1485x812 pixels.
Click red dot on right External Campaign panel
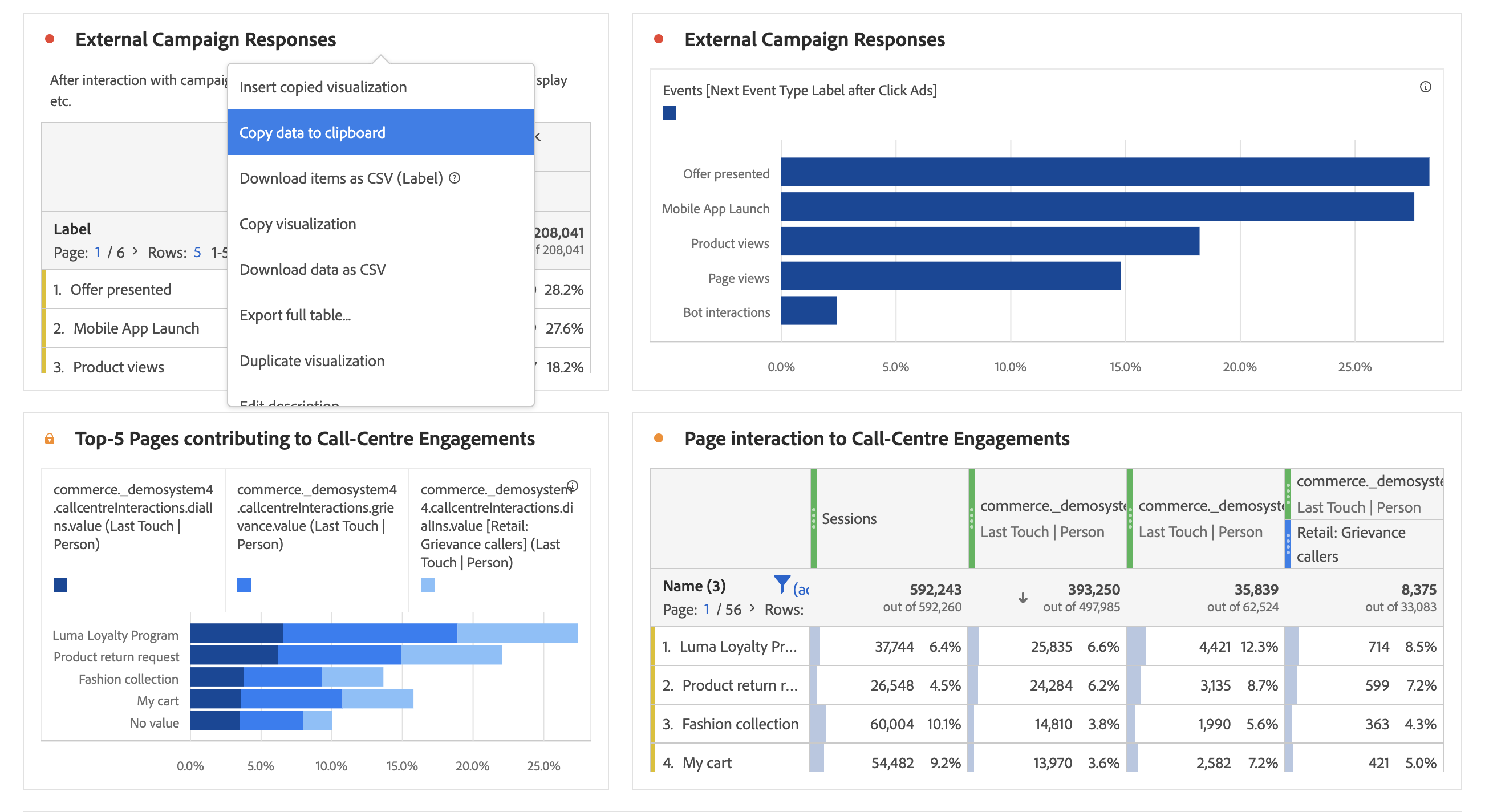point(658,39)
